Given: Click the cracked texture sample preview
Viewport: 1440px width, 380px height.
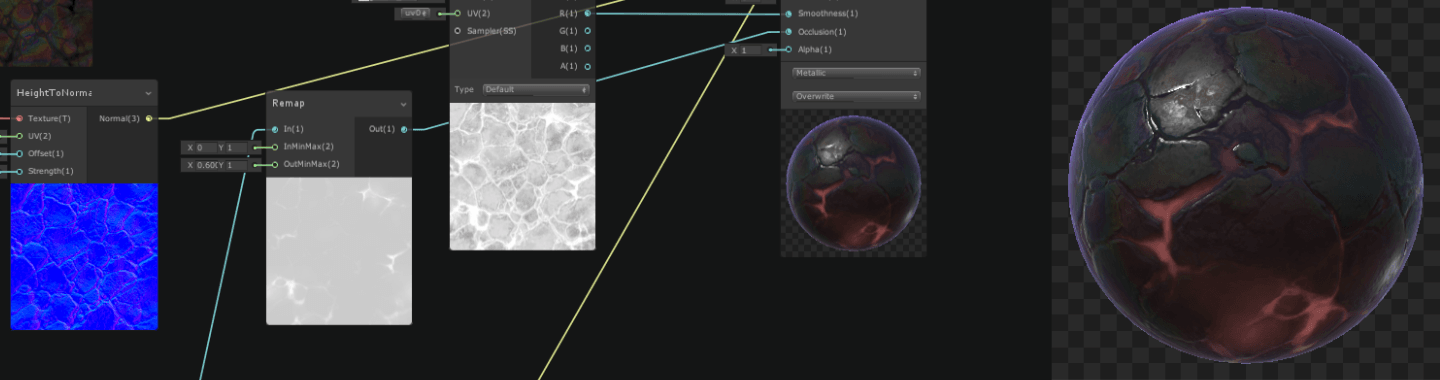Looking at the screenshot, I should pyautogui.click(x=522, y=176).
